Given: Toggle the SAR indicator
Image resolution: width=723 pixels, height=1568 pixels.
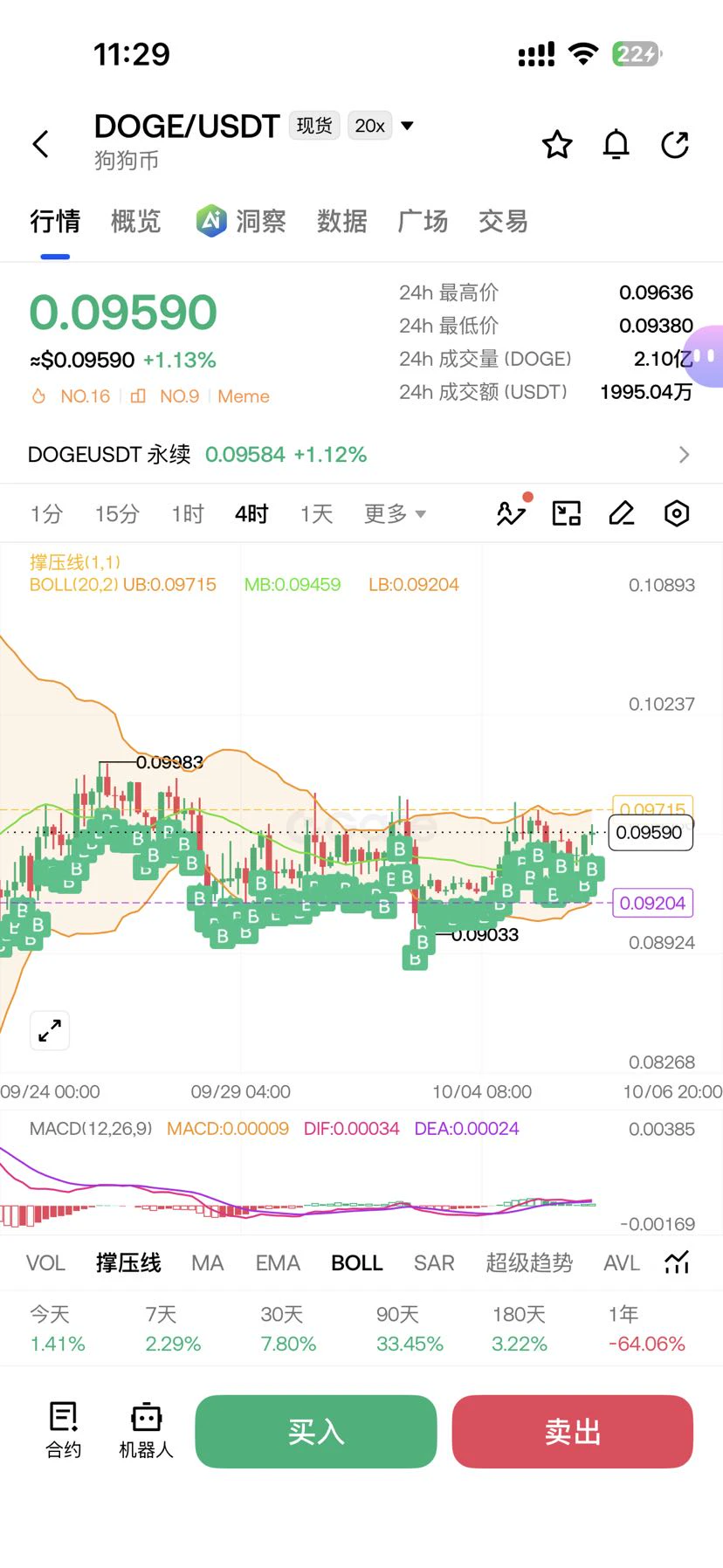Looking at the screenshot, I should (434, 1262).
